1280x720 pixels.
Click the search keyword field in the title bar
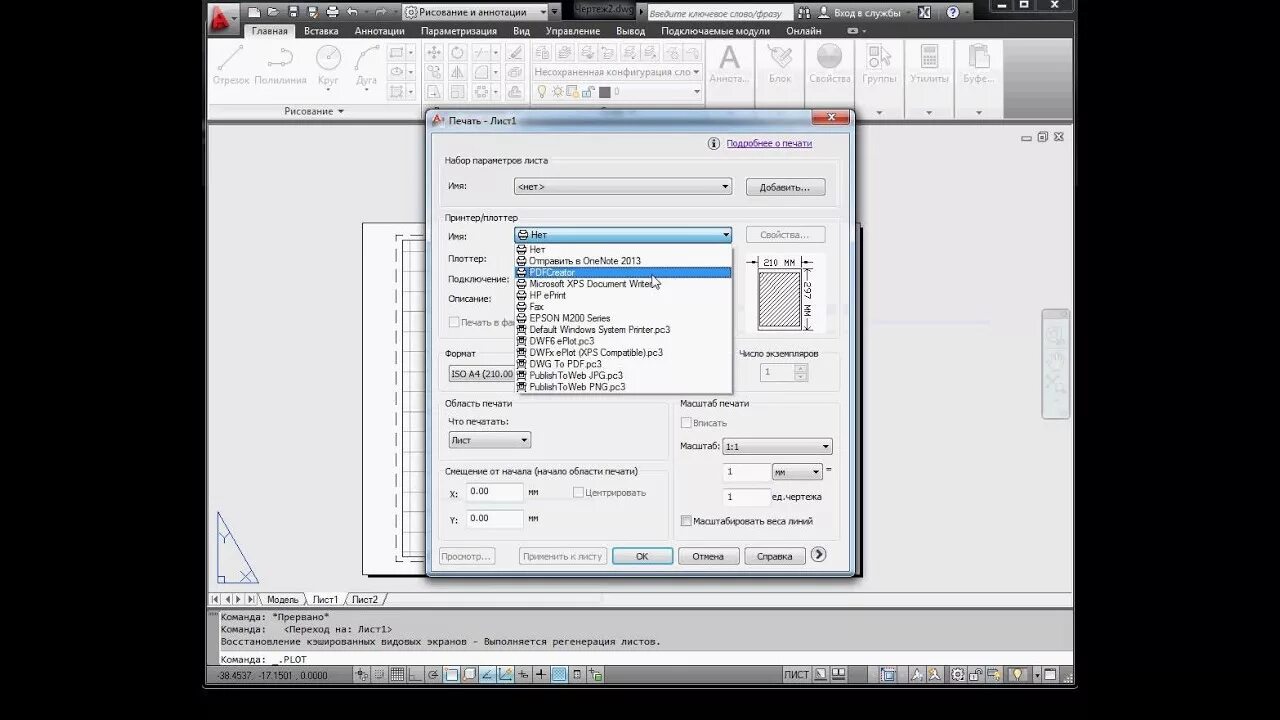pyautogui.click(x=720, y=14)
